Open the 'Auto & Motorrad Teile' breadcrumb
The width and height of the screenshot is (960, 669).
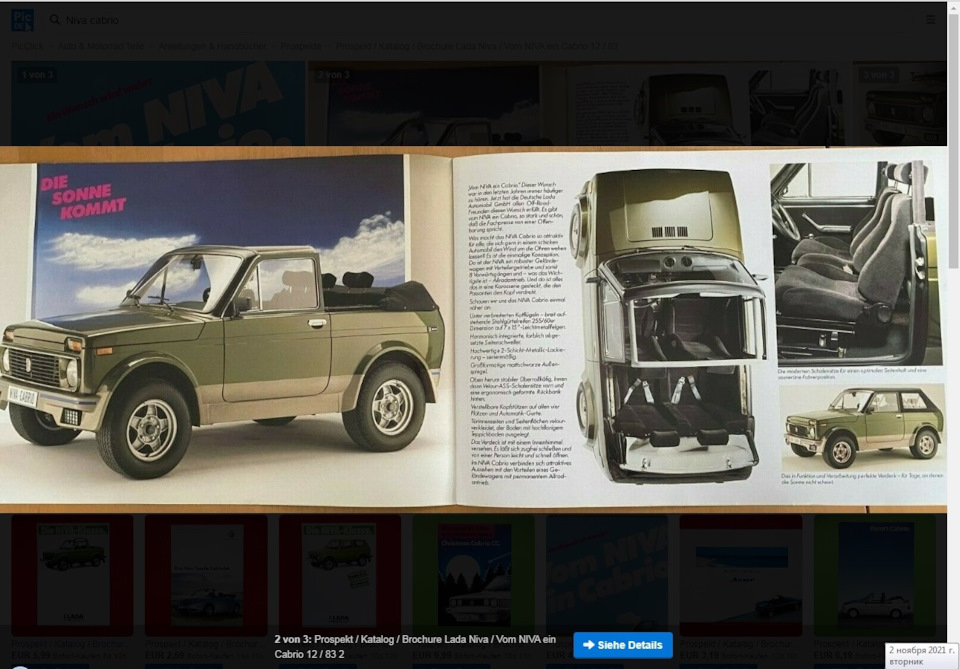101,46
